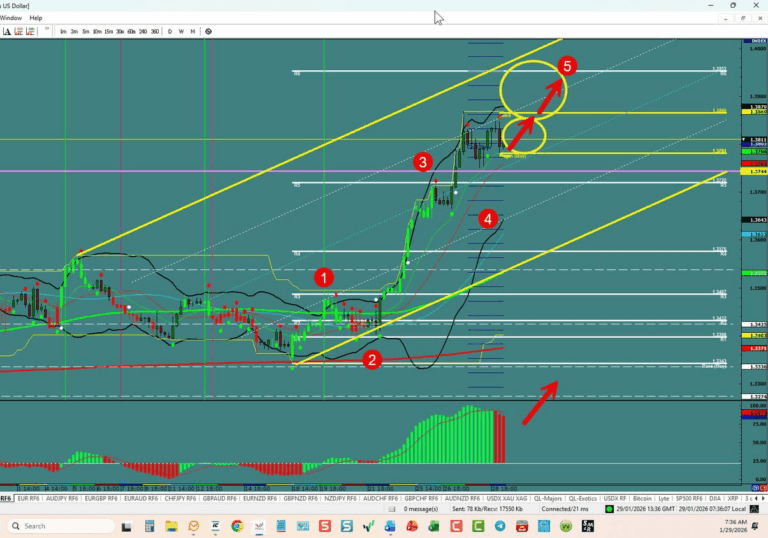This screenshot has width=768, height=538.
Task: Switch to the EUR RF6 chart tab
Action: click(x=28, y=498)
